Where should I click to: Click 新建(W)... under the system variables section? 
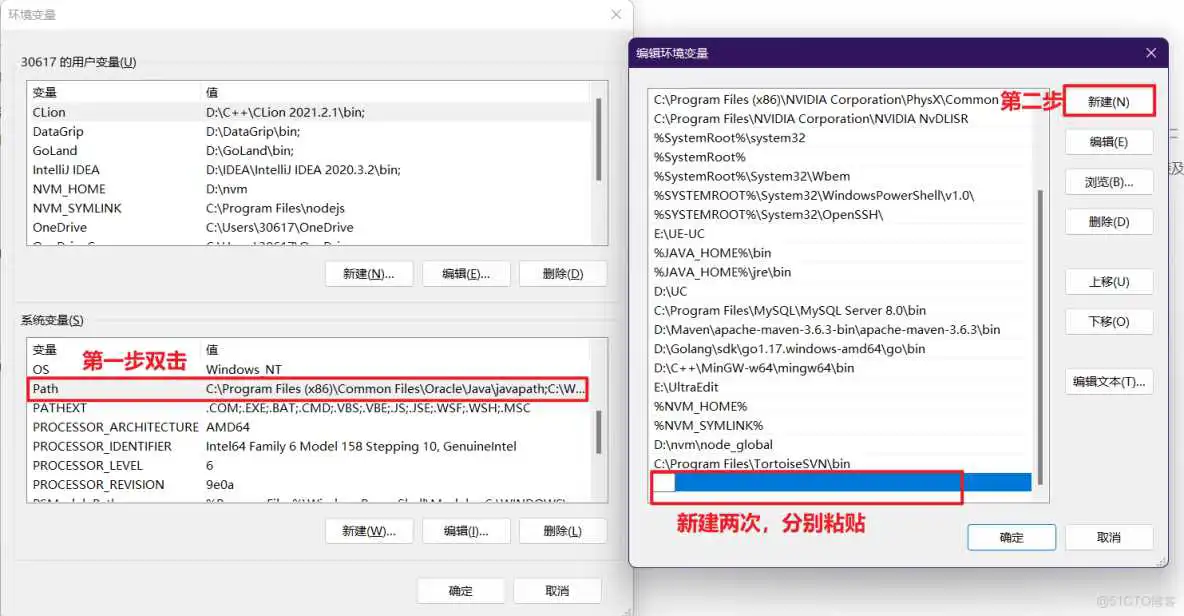tap(367, 530)
